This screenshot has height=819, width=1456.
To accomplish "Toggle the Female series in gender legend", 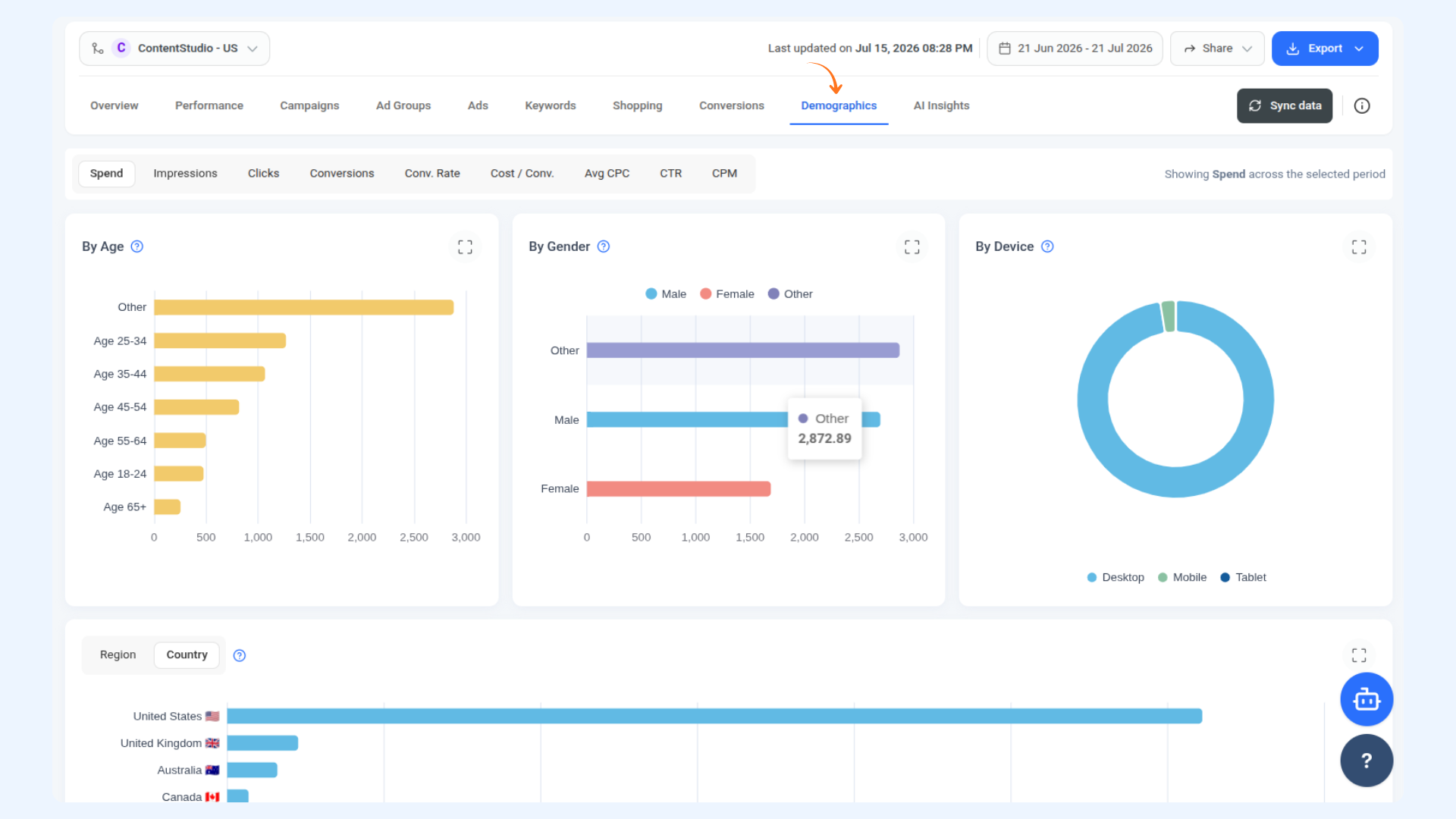I will point(726,294).
